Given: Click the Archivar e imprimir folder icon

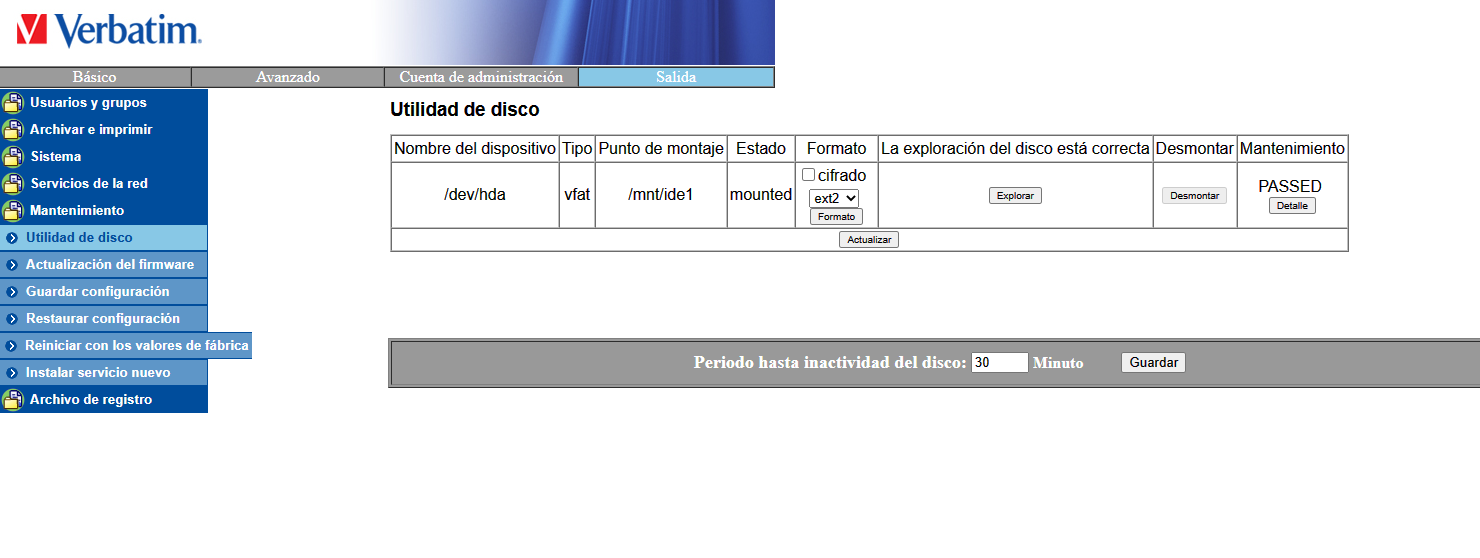Looking at the screenshot, I should [13, 130].
